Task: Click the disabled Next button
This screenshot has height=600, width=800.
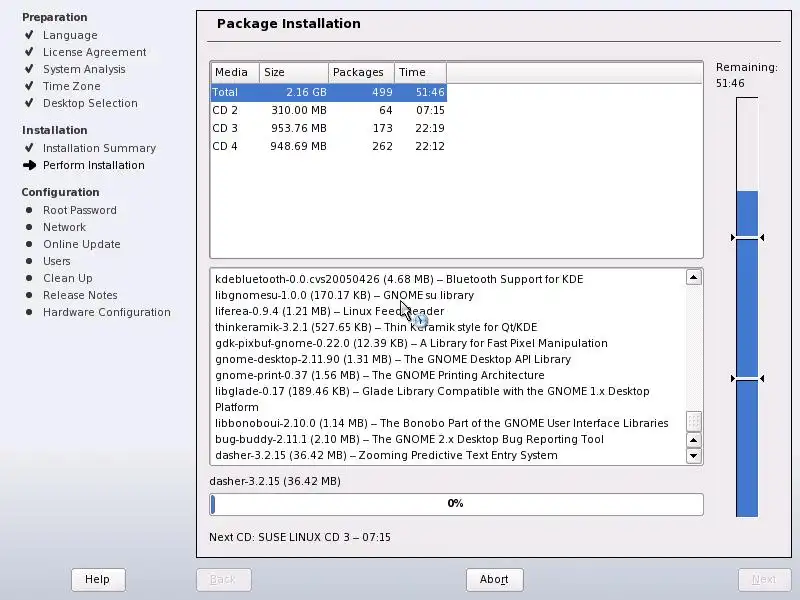Action: [764, 580]
